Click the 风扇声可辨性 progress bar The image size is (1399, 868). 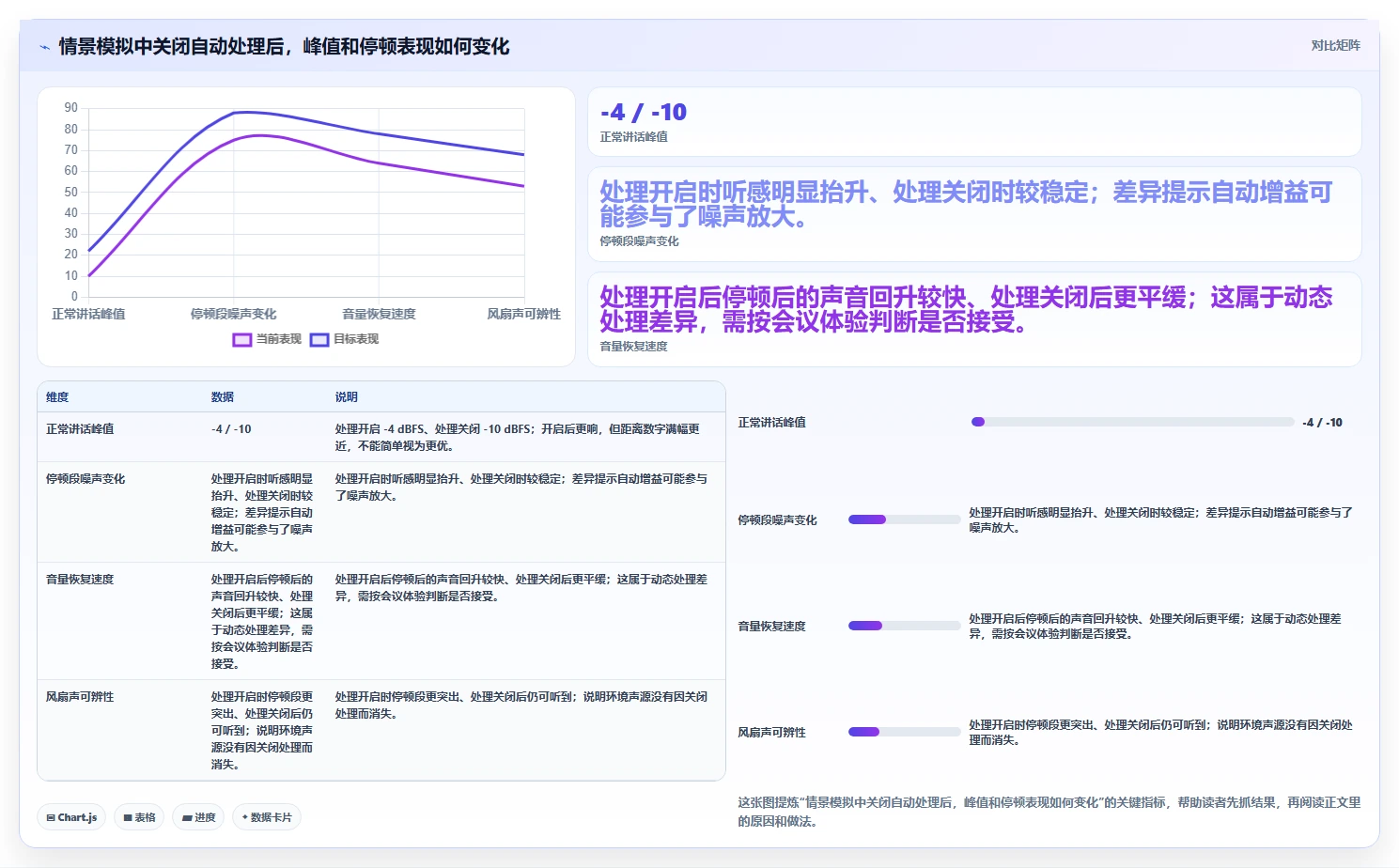tap(905, 732)
